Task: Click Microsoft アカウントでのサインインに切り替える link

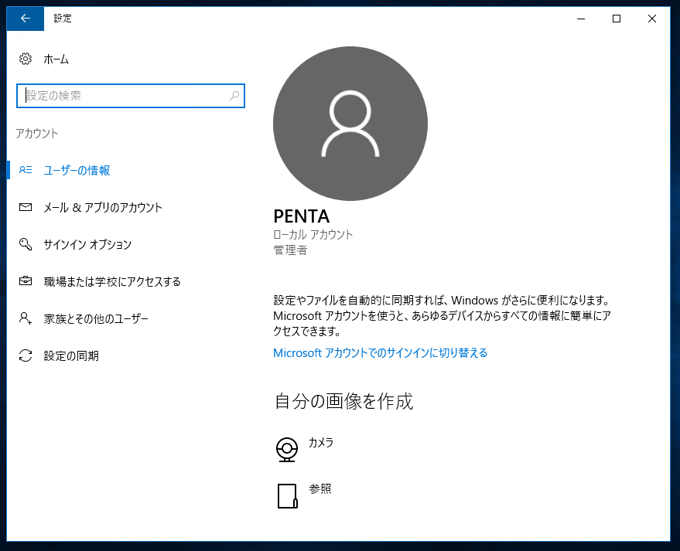Action: click(380, 353)
